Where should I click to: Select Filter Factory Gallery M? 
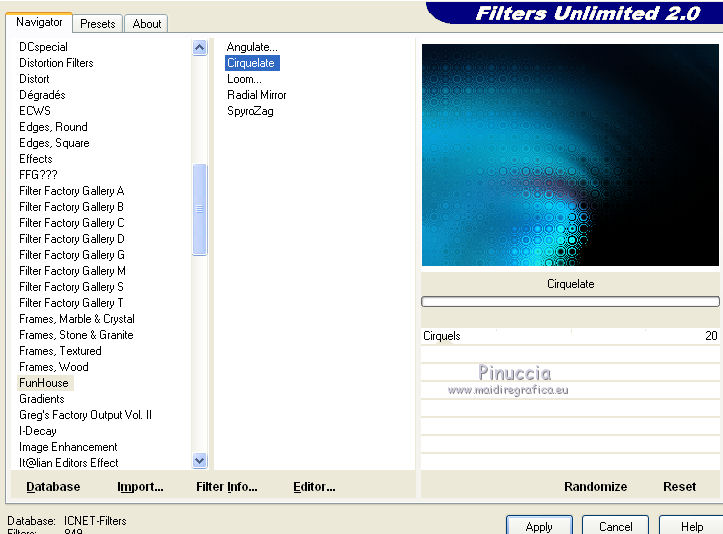(x=72, y=271)
